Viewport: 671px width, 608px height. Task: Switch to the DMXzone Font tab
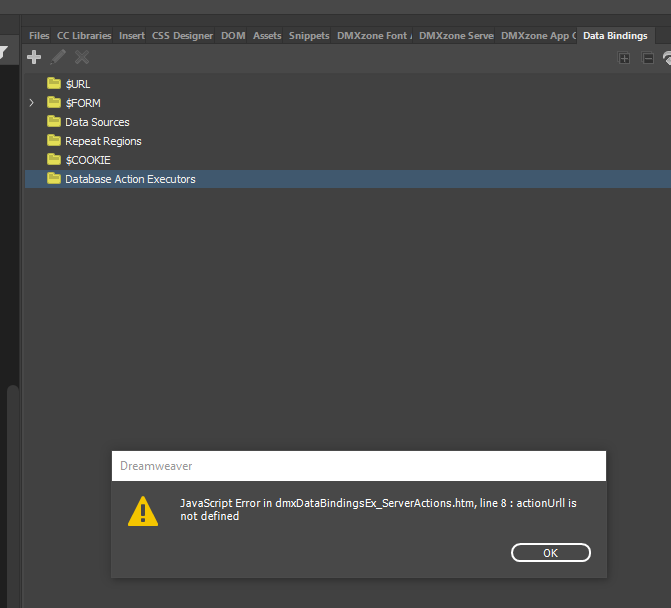pyautogui.click(x=374, y=36)
